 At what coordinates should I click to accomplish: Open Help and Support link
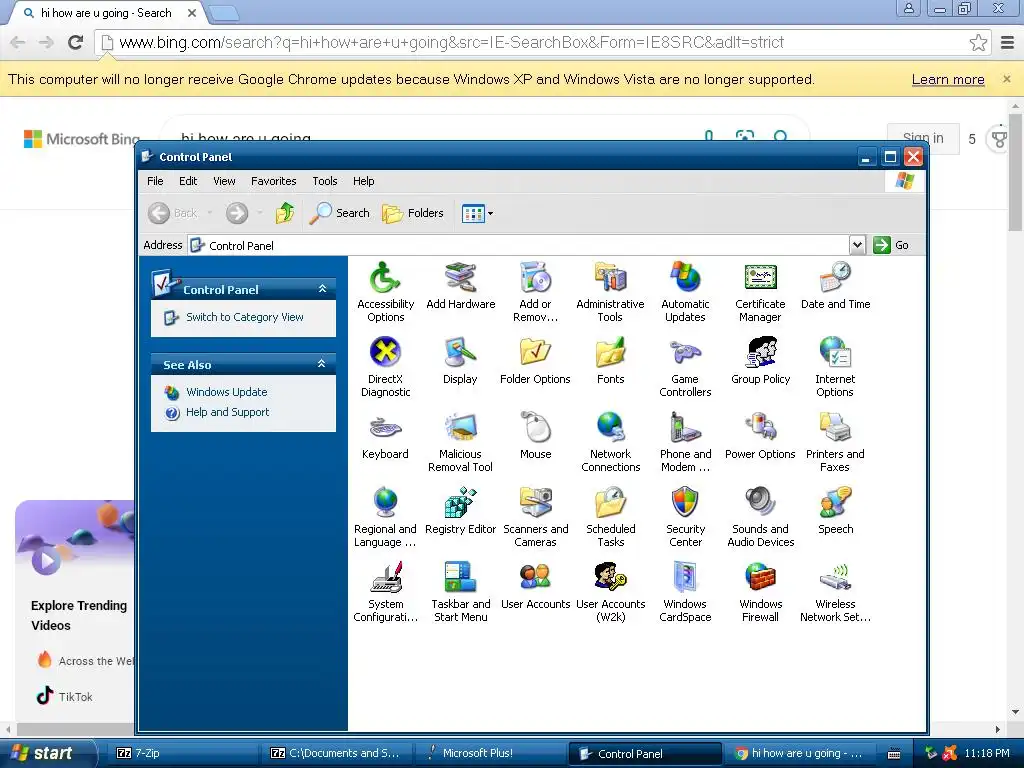point(227,413)
